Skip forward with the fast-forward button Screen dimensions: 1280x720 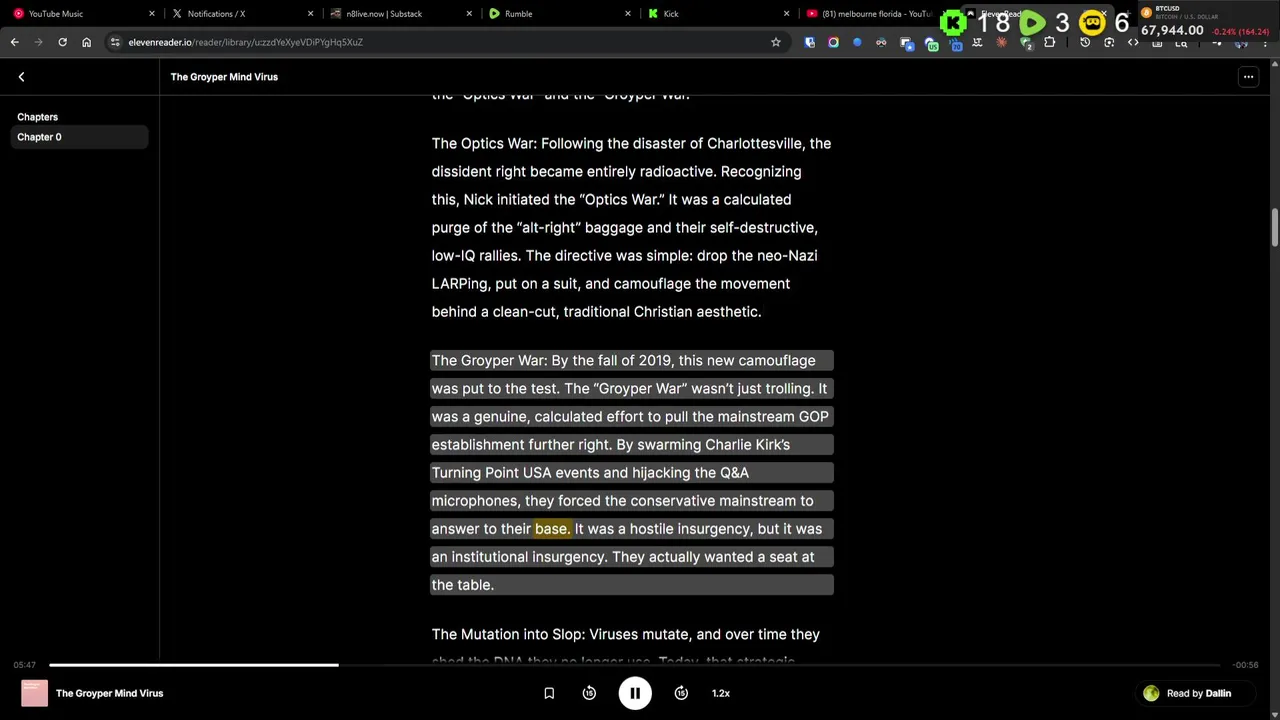coord(681,693)
